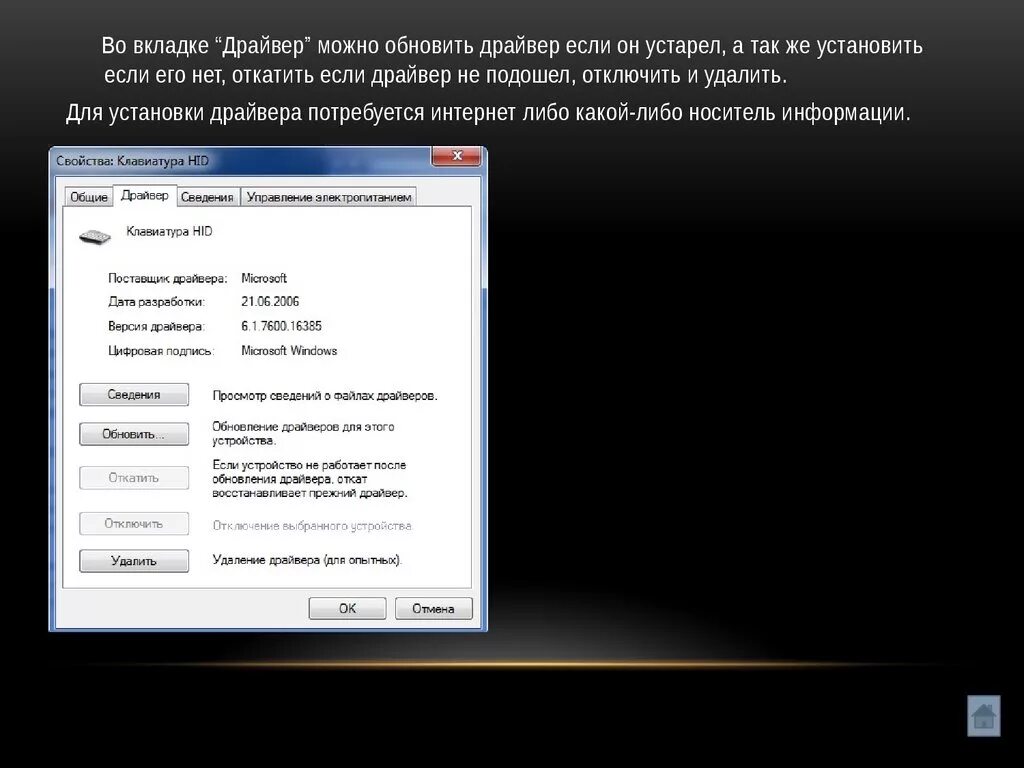Confirm the dialog with OK
Screen dimensions: 1024x768
click(x=347, y=608)
